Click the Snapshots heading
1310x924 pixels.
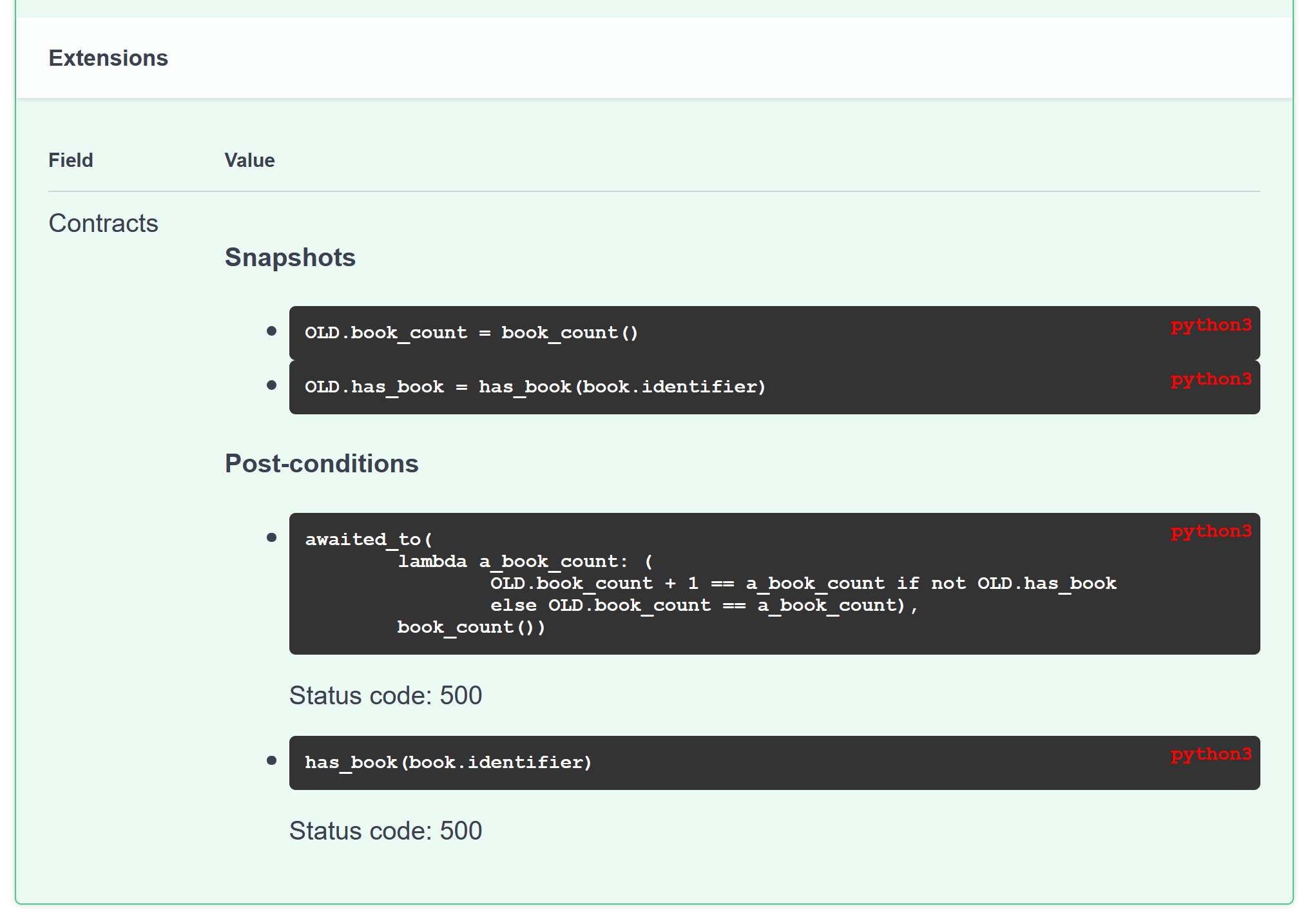tap(290, 257)
